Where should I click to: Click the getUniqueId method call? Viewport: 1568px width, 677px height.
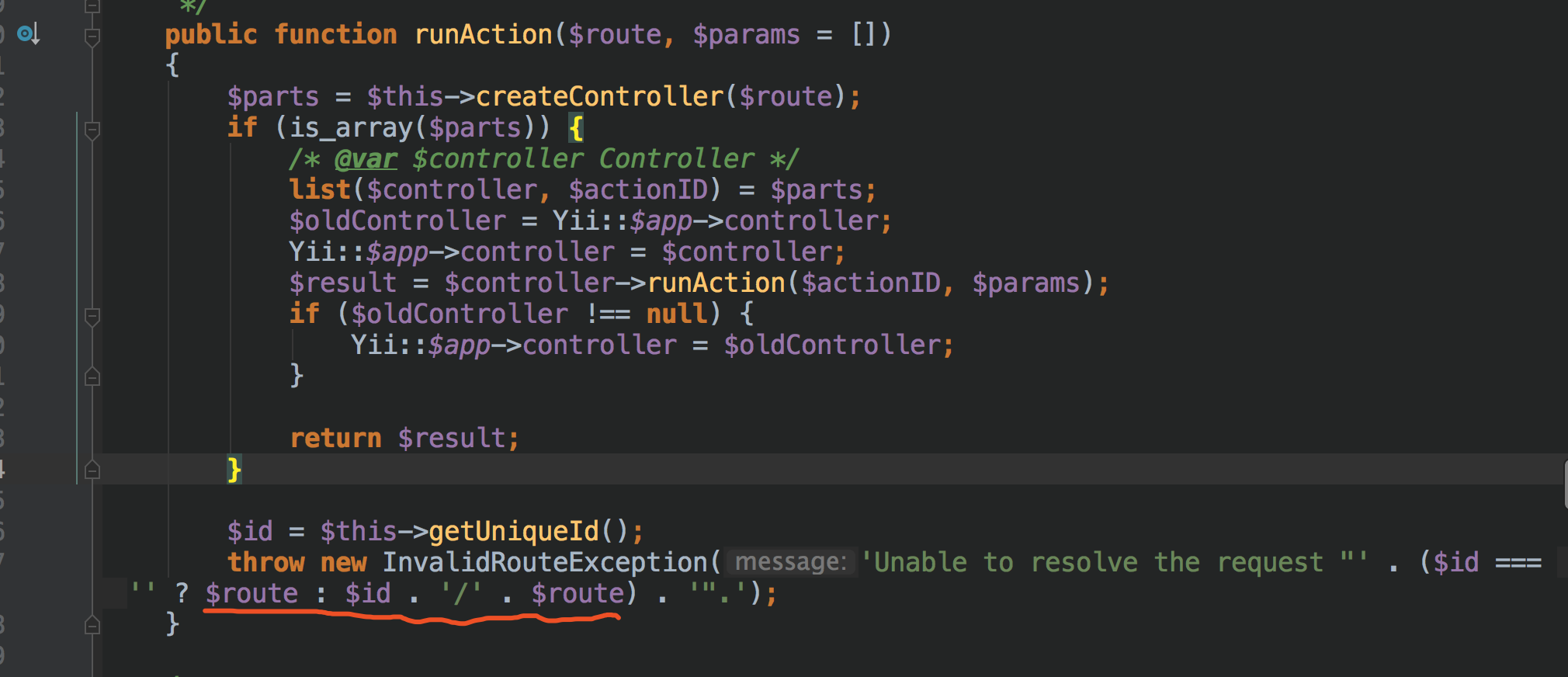pyautogui.click(x=514, y=531)
